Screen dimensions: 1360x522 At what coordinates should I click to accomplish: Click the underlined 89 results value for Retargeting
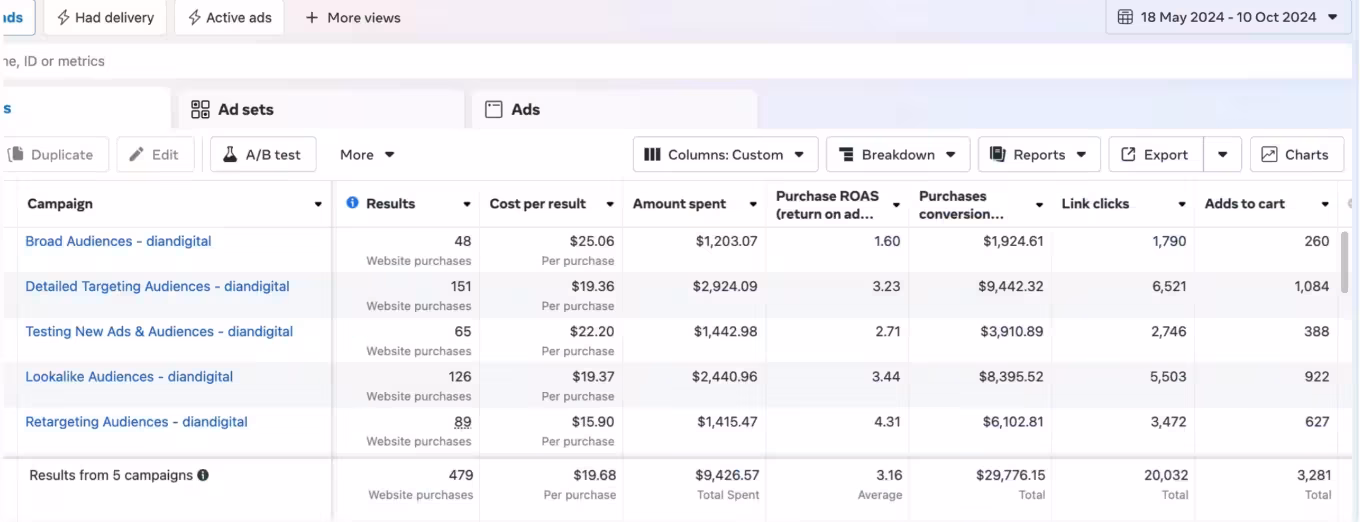[x=462, y=422]
